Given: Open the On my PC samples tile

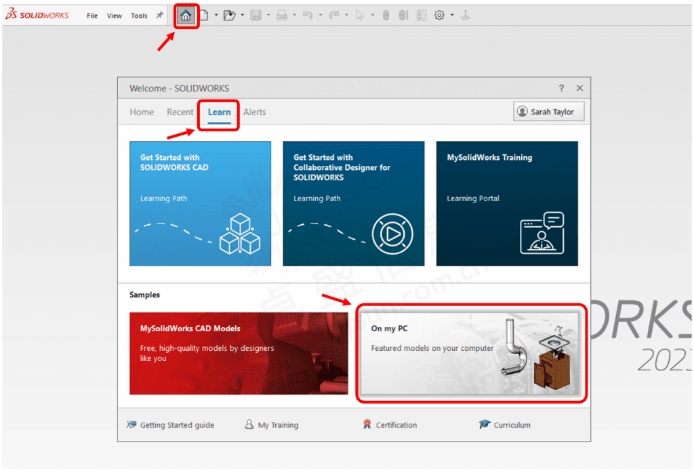Looking at the screenshot, I should tap(470, 353).
